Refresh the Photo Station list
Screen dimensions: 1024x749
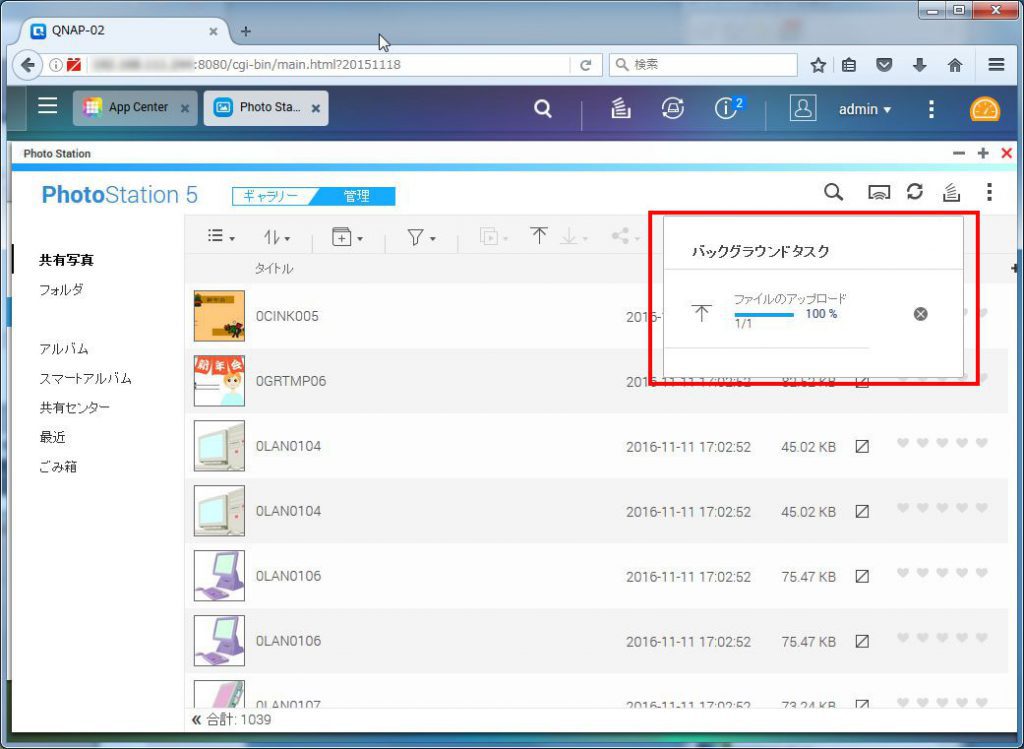coord(914,192)
